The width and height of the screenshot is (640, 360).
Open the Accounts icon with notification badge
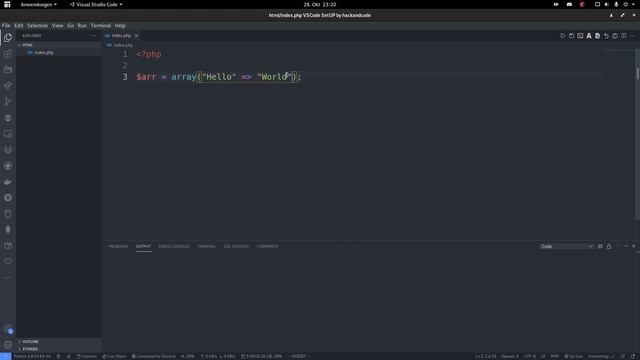(x=8, y=329)
